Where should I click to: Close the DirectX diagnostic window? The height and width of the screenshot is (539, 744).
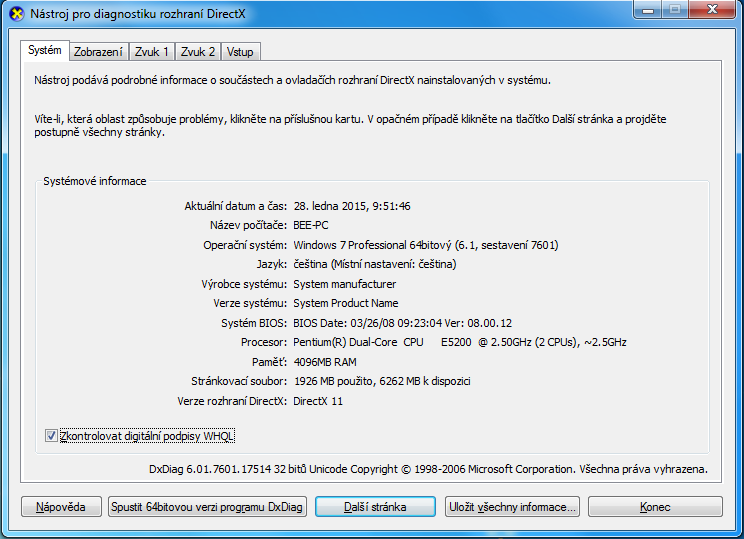click(712, 9)
